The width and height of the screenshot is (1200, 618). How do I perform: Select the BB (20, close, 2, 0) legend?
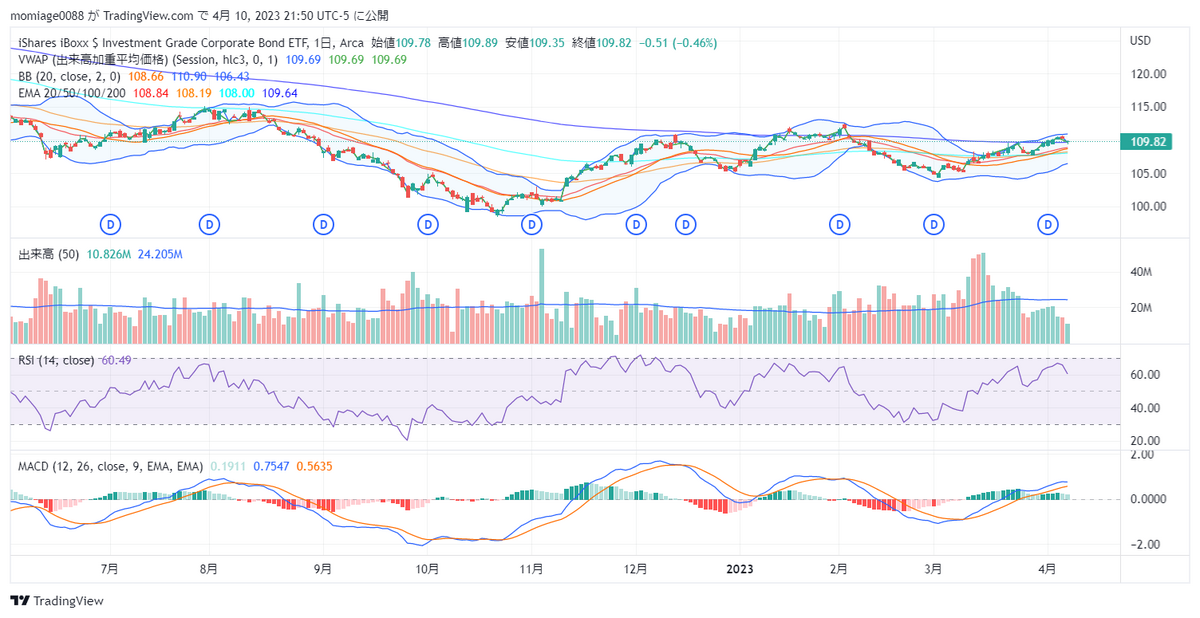(69, 75)
